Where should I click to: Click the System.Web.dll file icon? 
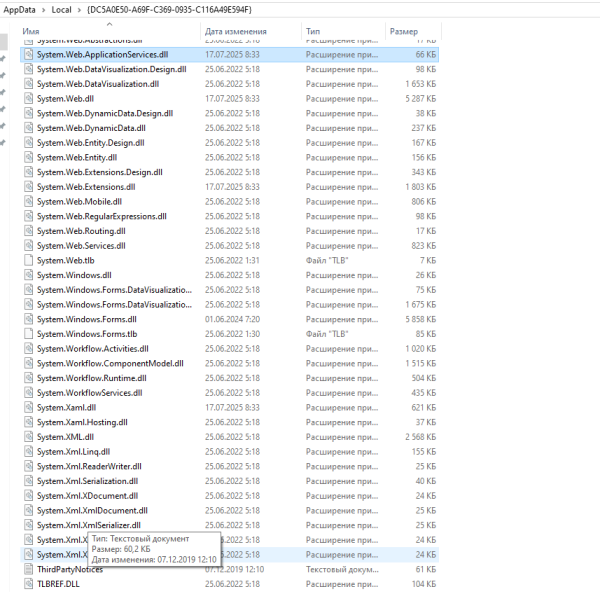click(x=28, y=99)
